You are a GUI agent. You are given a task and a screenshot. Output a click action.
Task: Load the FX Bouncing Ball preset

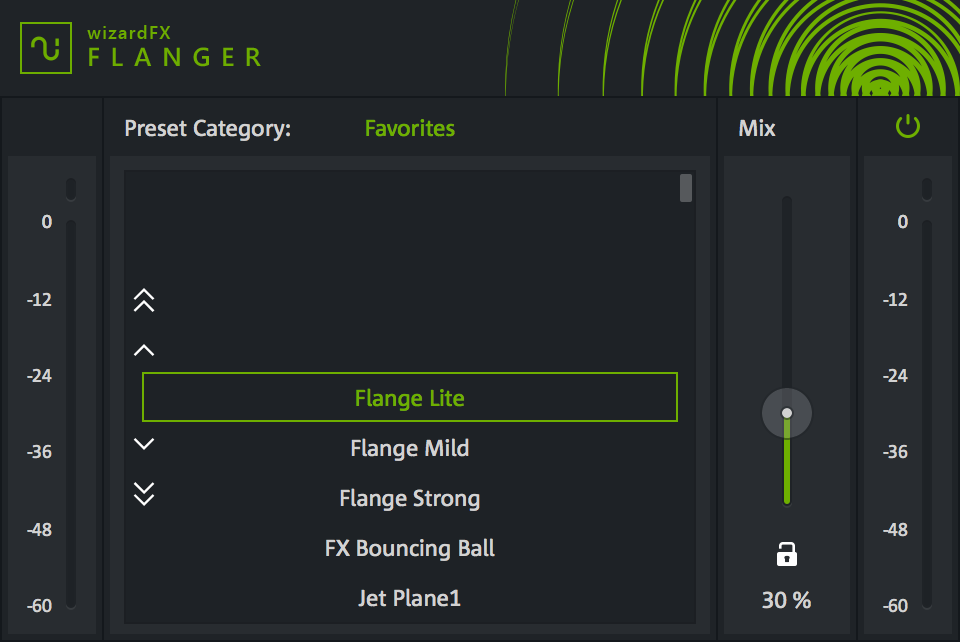coord(410,548)
